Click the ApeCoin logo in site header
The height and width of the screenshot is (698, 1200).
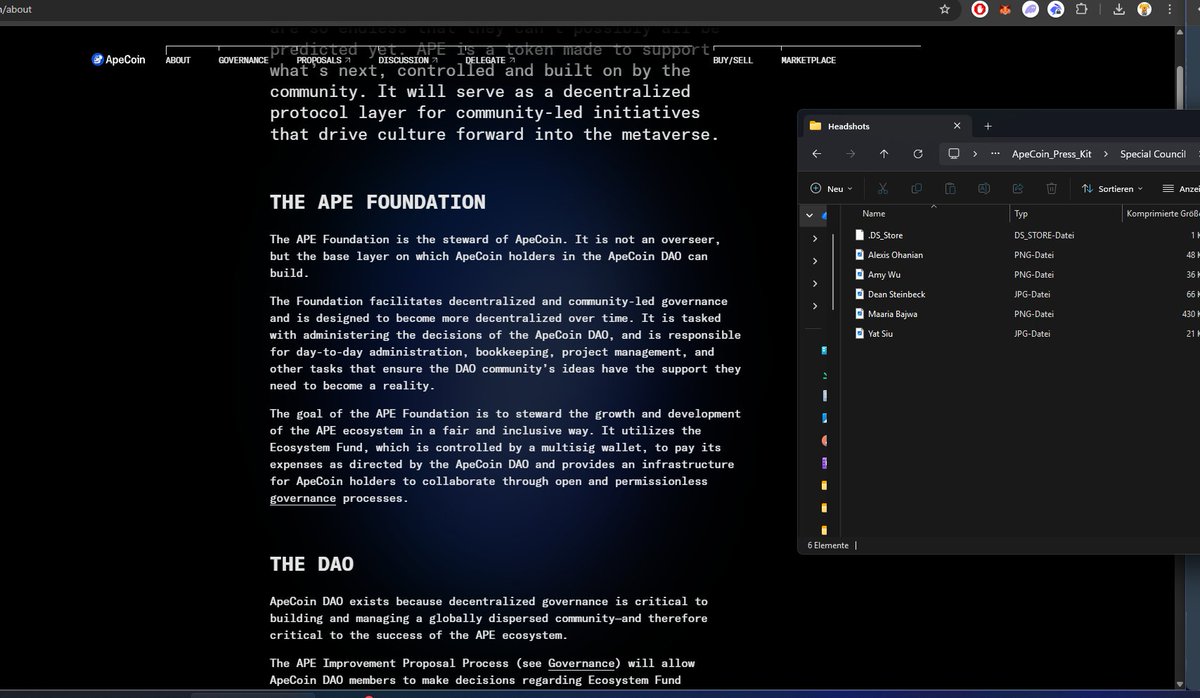pyautogui.click(x=118, y=60)
